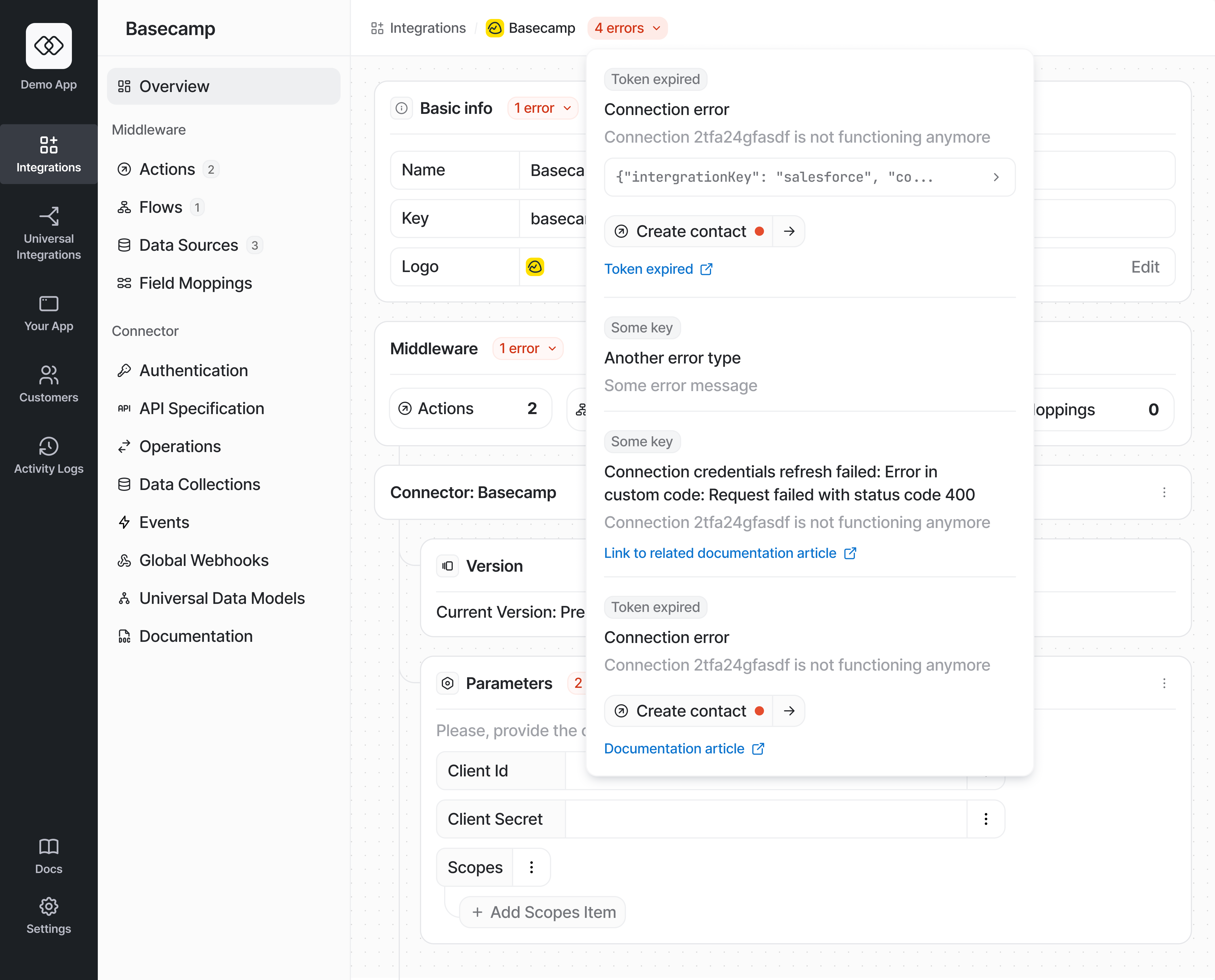Expand Basic info 1 error dropdown
This screenshot has height=980, width=1215.
(x=542, y=108)
